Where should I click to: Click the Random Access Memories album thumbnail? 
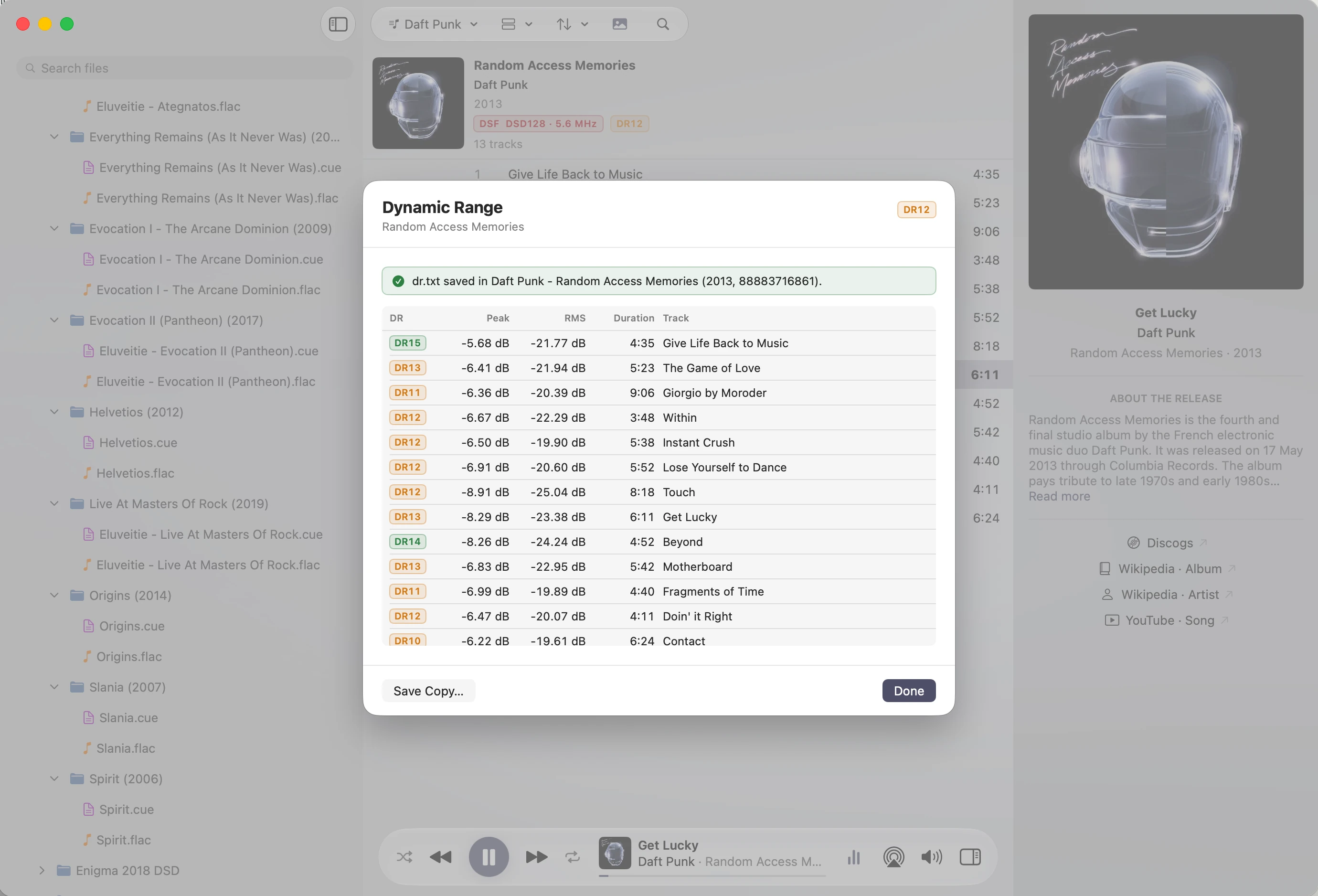point(418,103)
